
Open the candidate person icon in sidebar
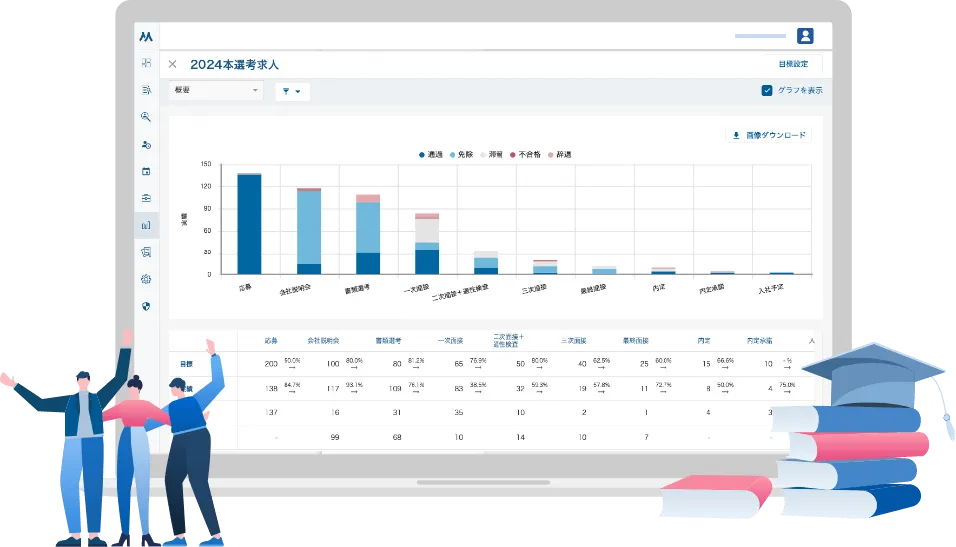tap(146, 144)
